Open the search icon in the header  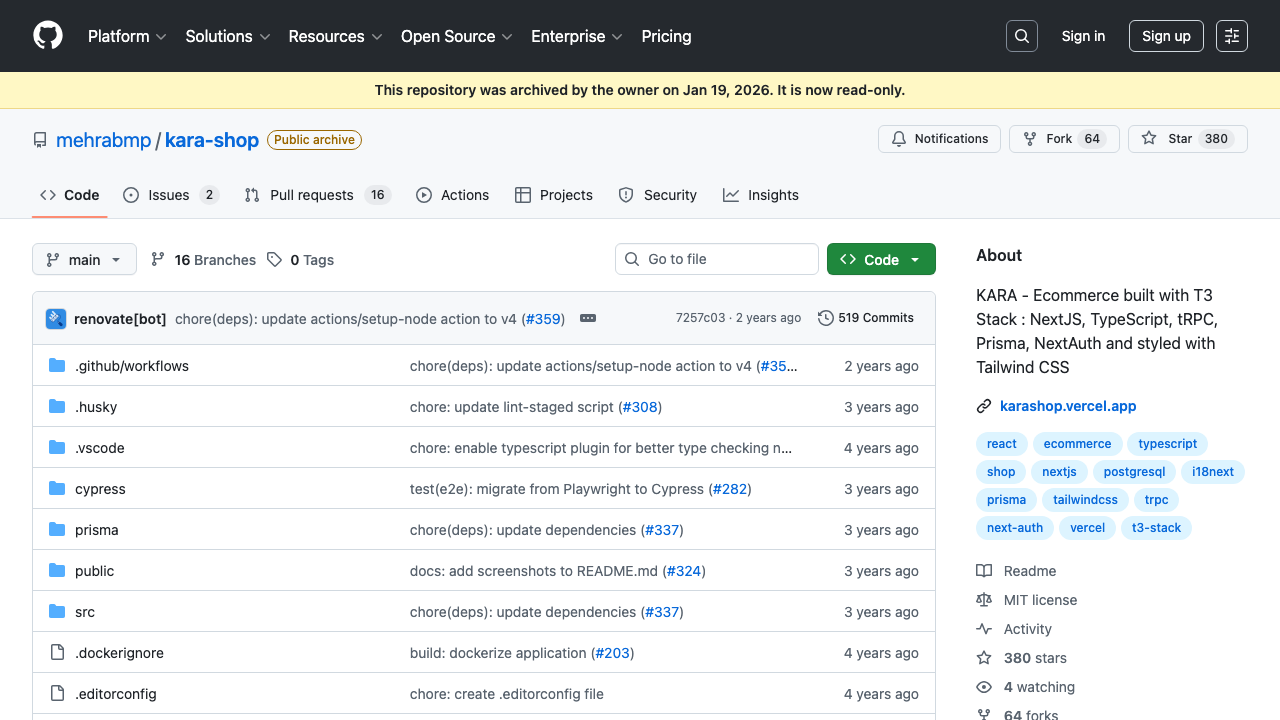click(x=1021, y=36)
